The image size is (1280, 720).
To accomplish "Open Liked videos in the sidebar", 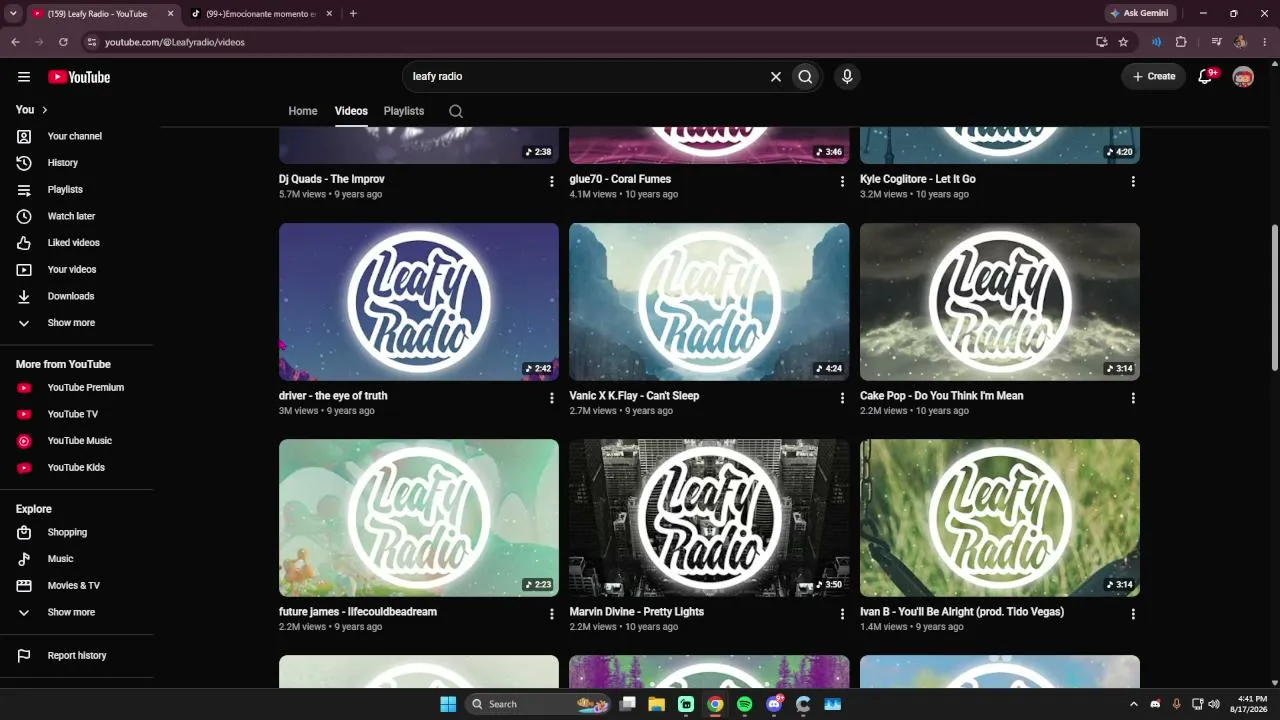I will pos(76,243).
